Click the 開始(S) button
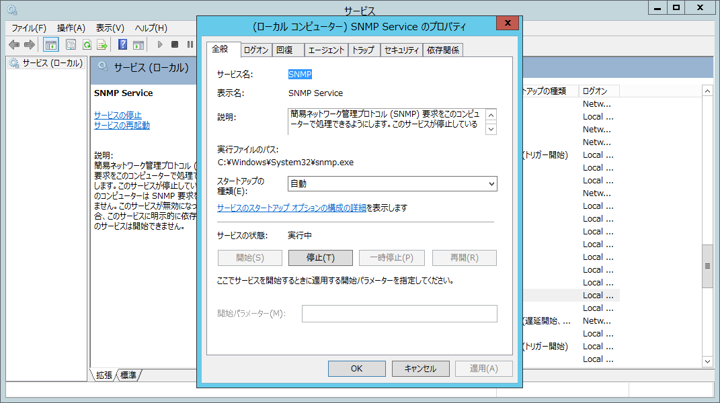This screenshot has height=403, width=720. coord(250,258)
